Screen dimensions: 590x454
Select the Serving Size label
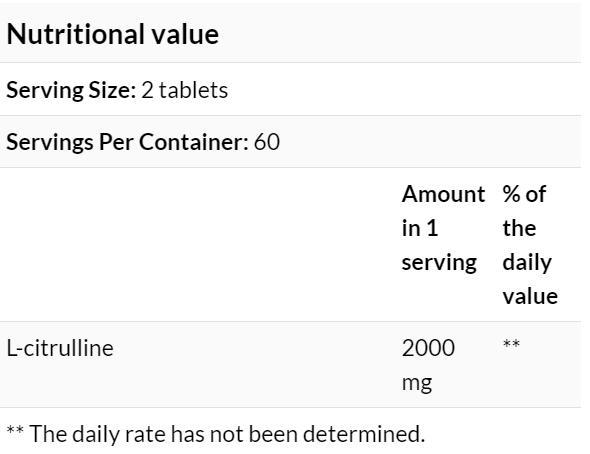tap(71, 90)
